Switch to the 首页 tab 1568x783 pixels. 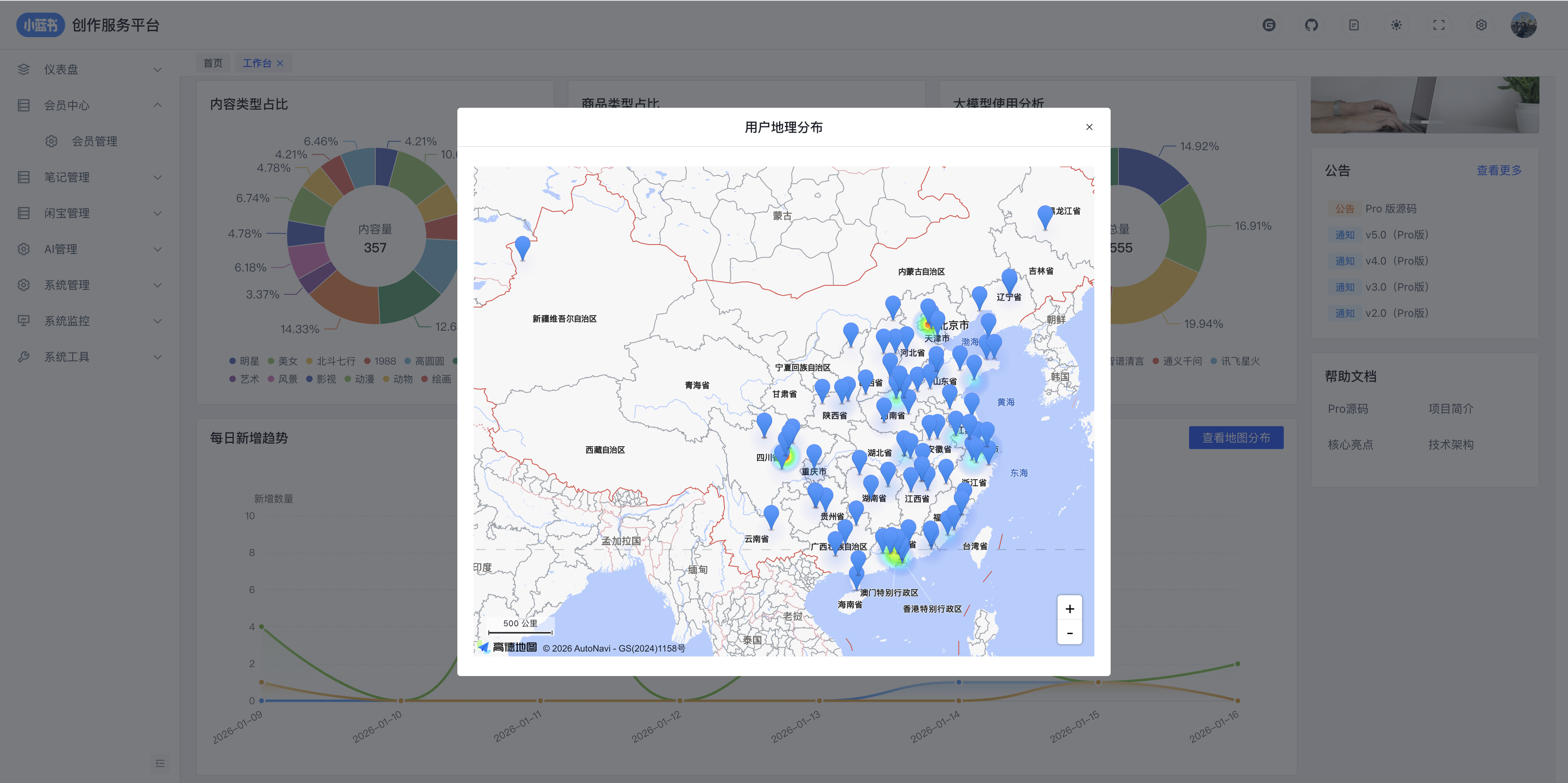pyautogui.click(x=212, y=62)
